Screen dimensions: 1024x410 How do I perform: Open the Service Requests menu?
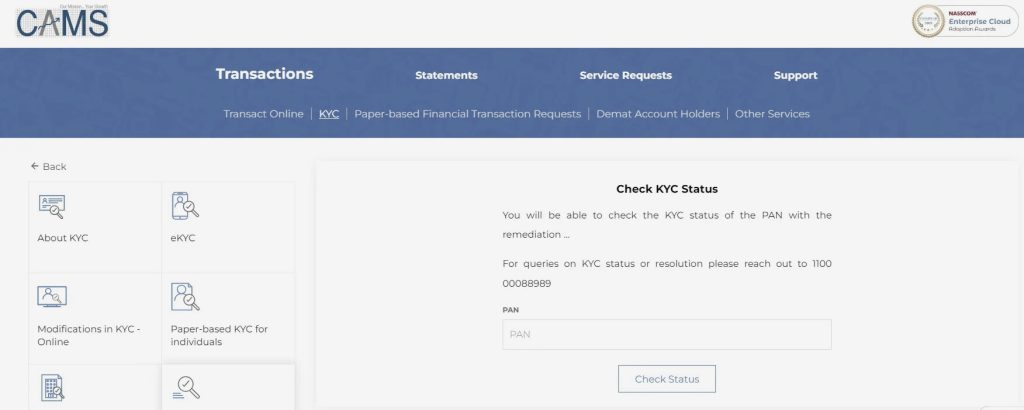(626, 75)
